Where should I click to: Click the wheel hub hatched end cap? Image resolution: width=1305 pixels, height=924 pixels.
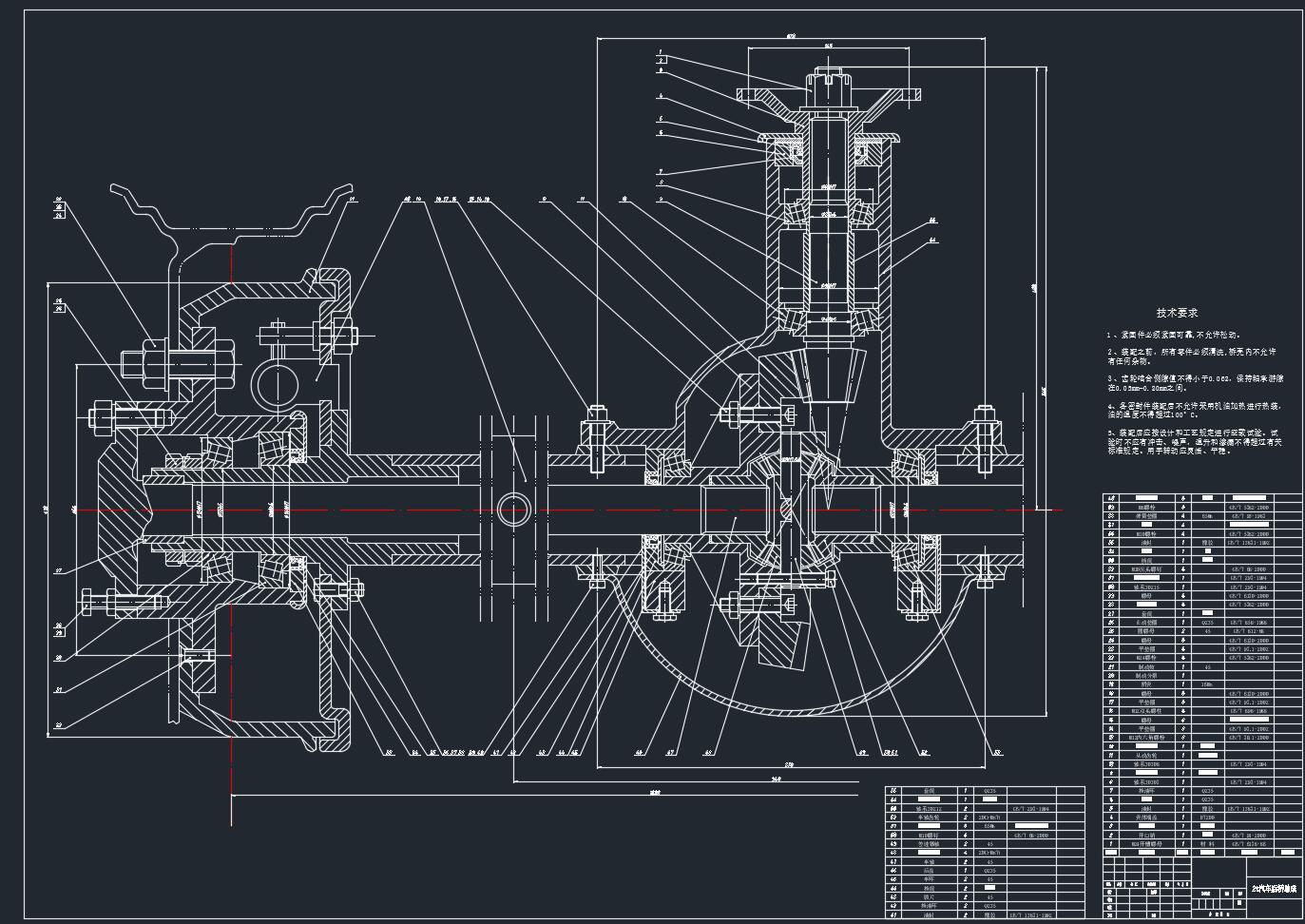click(x=119, y=510)
